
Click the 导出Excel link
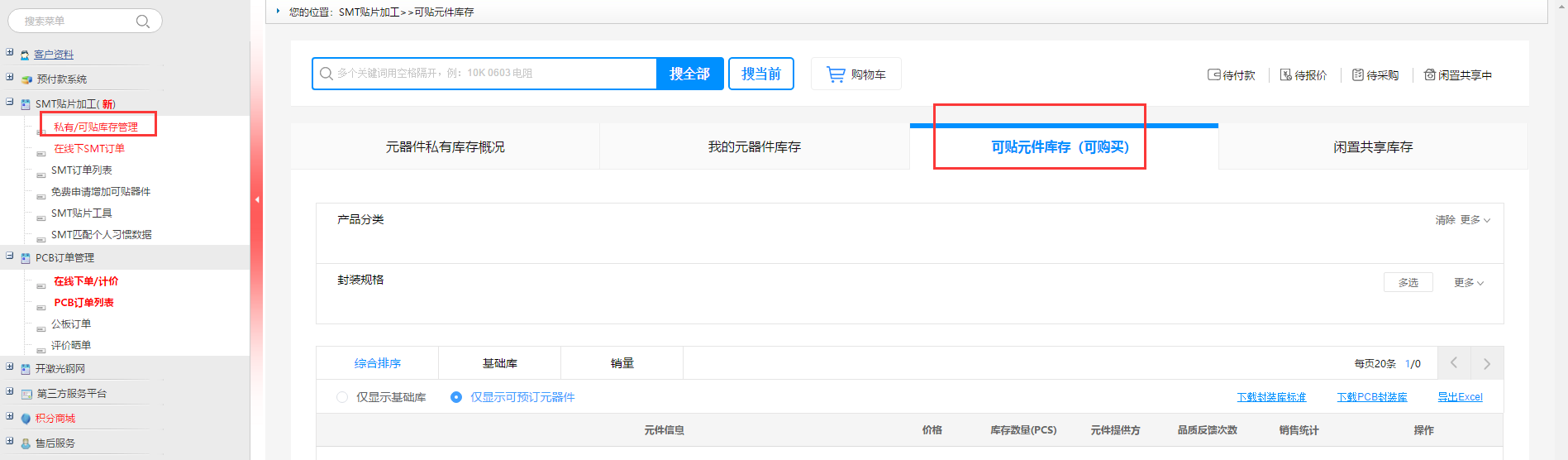[x=1460, y=397]
